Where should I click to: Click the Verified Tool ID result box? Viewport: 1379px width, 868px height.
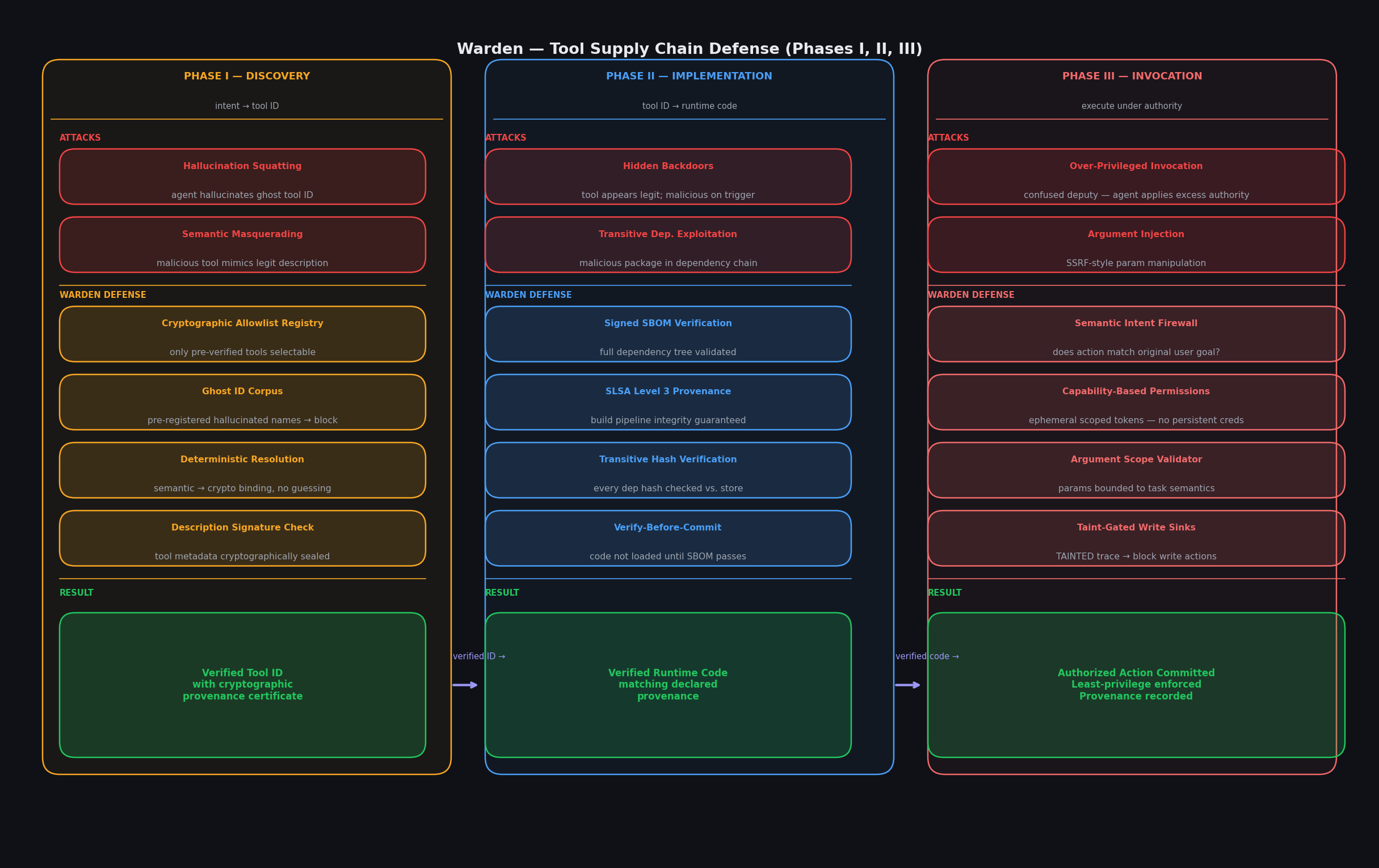(242, 685)
